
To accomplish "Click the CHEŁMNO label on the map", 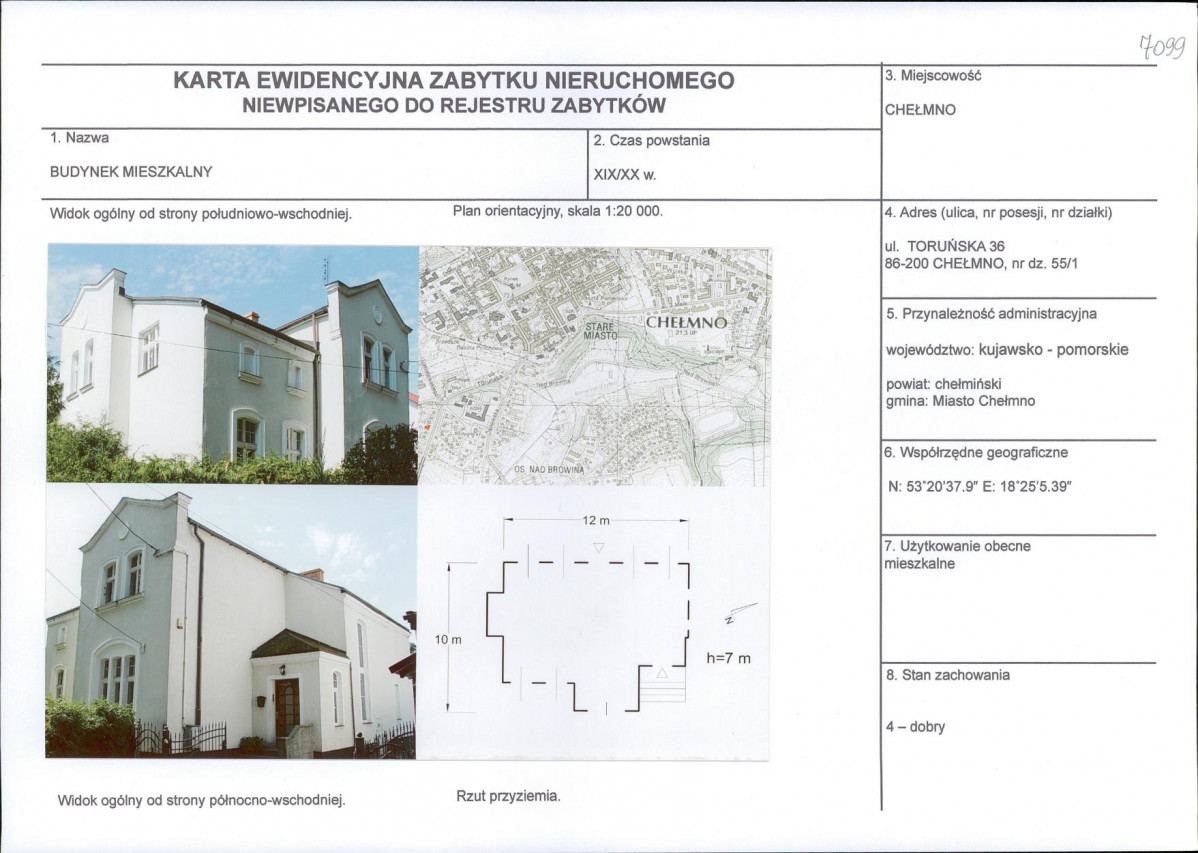I will (x=686, y=323).
